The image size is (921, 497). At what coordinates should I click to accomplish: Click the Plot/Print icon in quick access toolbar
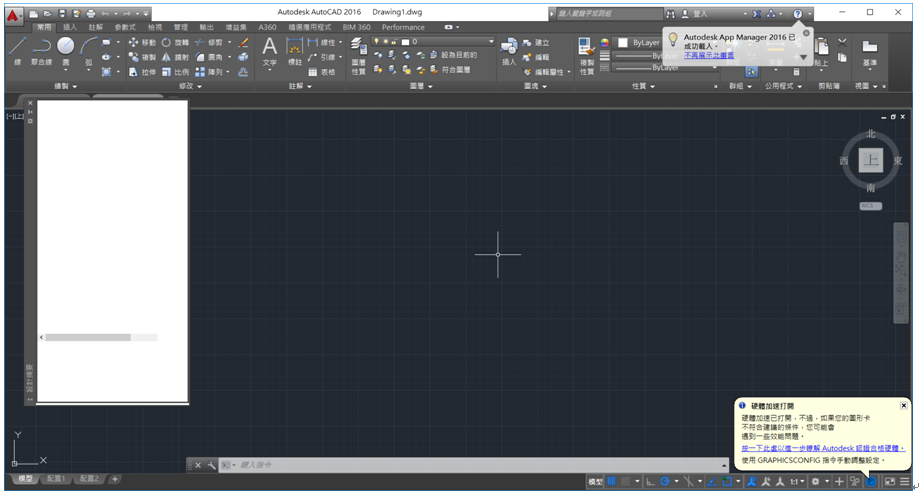[x=90, y=14]
